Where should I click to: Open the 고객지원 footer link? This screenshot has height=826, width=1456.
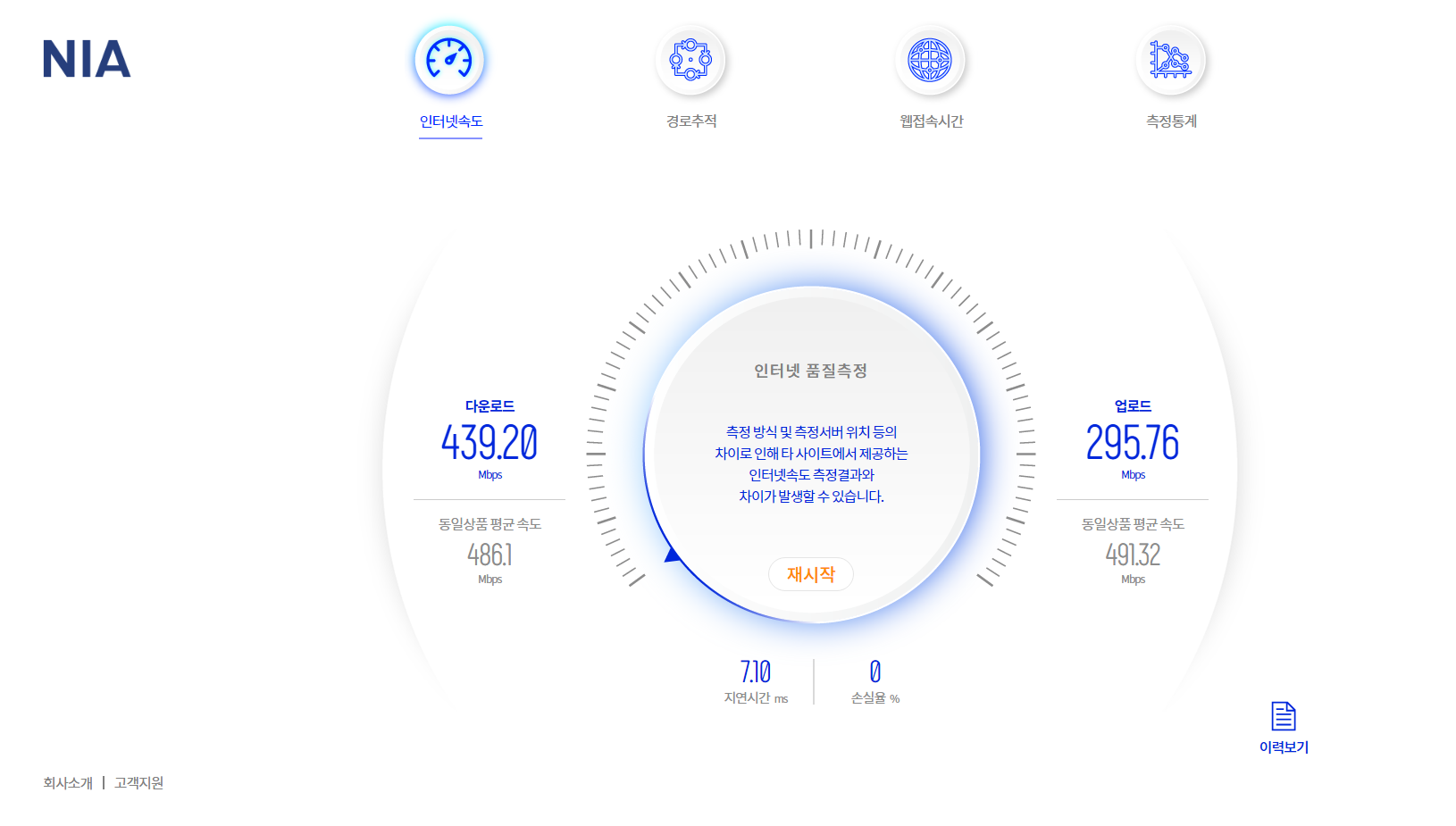pos(138,783)
